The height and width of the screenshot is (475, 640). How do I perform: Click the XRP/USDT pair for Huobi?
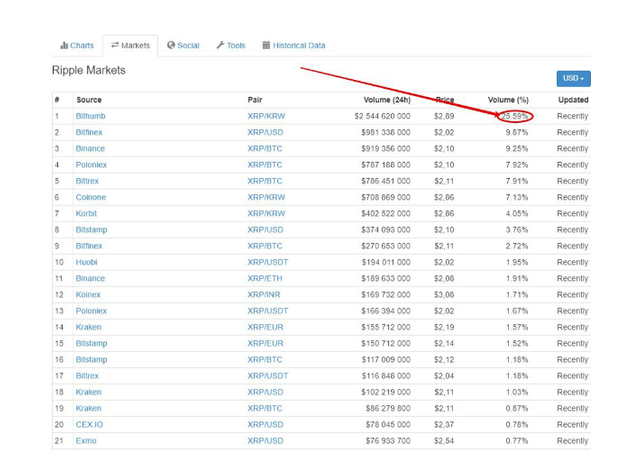tap(268, 262)
